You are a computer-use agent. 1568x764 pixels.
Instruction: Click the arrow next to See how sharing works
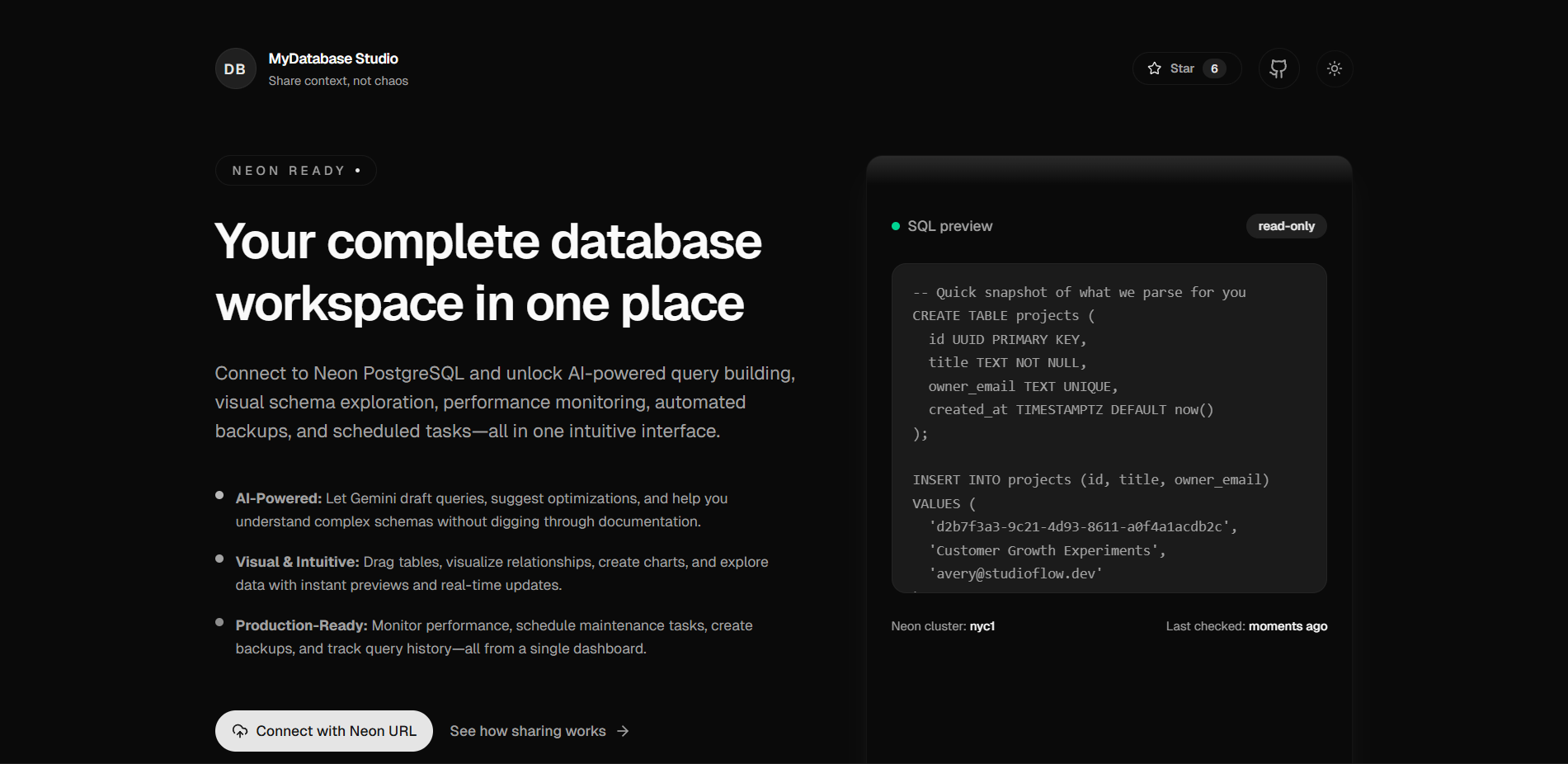[623, 731]
